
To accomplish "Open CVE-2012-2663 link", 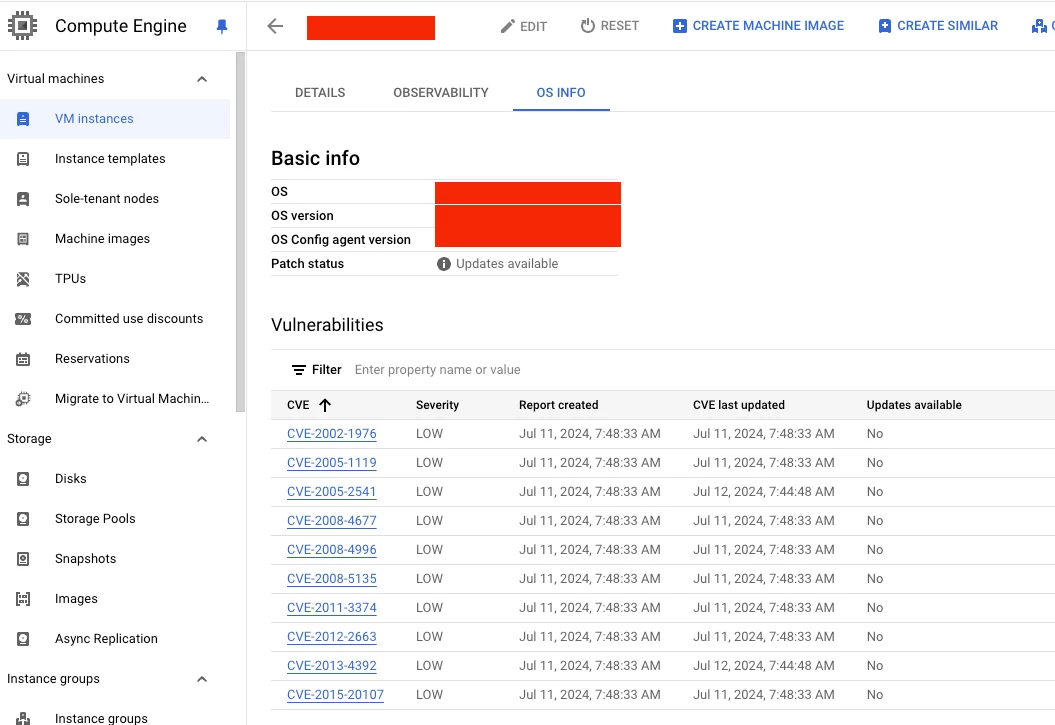I will click(332, 636).
